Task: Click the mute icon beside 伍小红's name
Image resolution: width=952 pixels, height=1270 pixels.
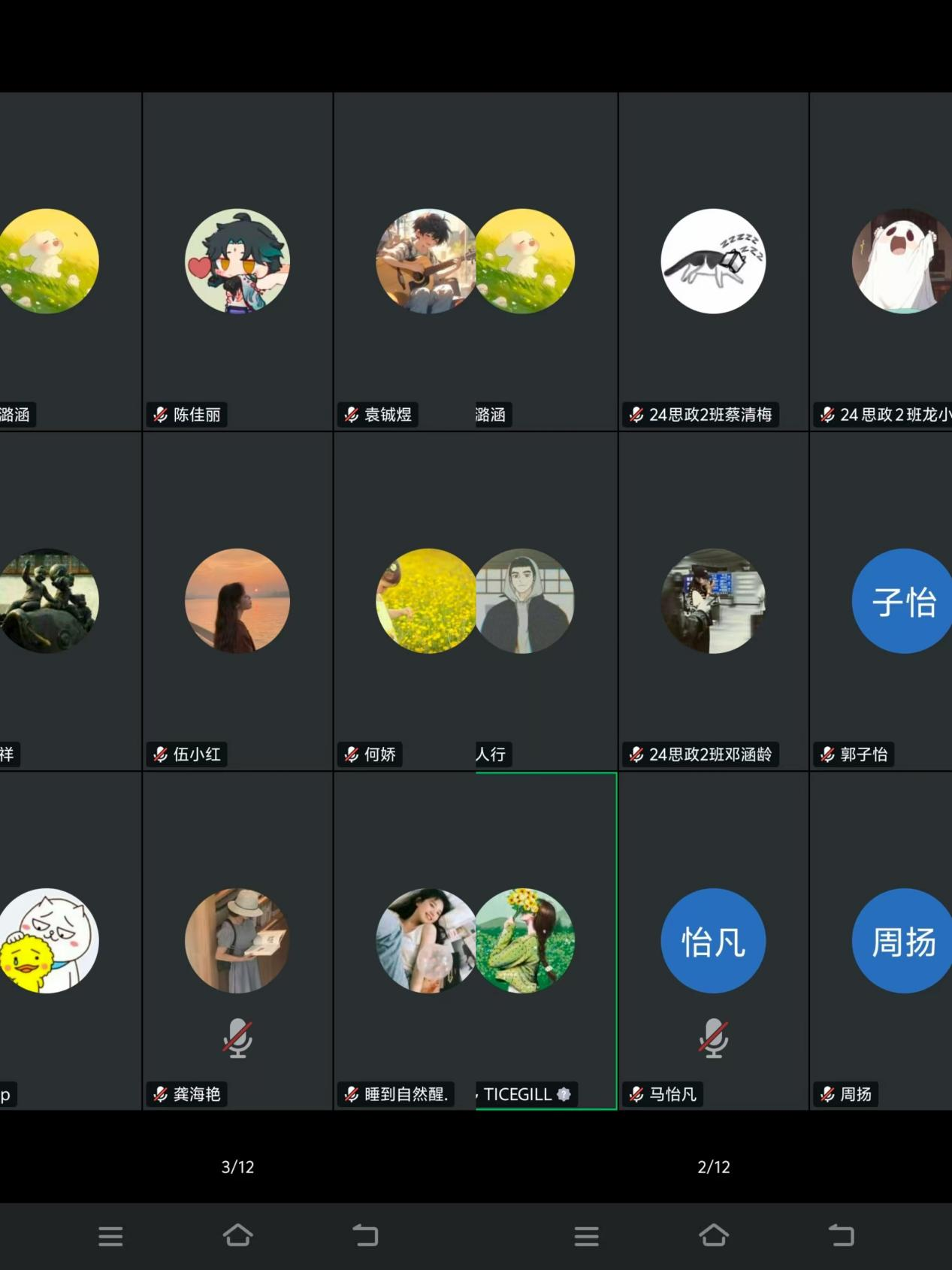Action: (x=160, y=754)
